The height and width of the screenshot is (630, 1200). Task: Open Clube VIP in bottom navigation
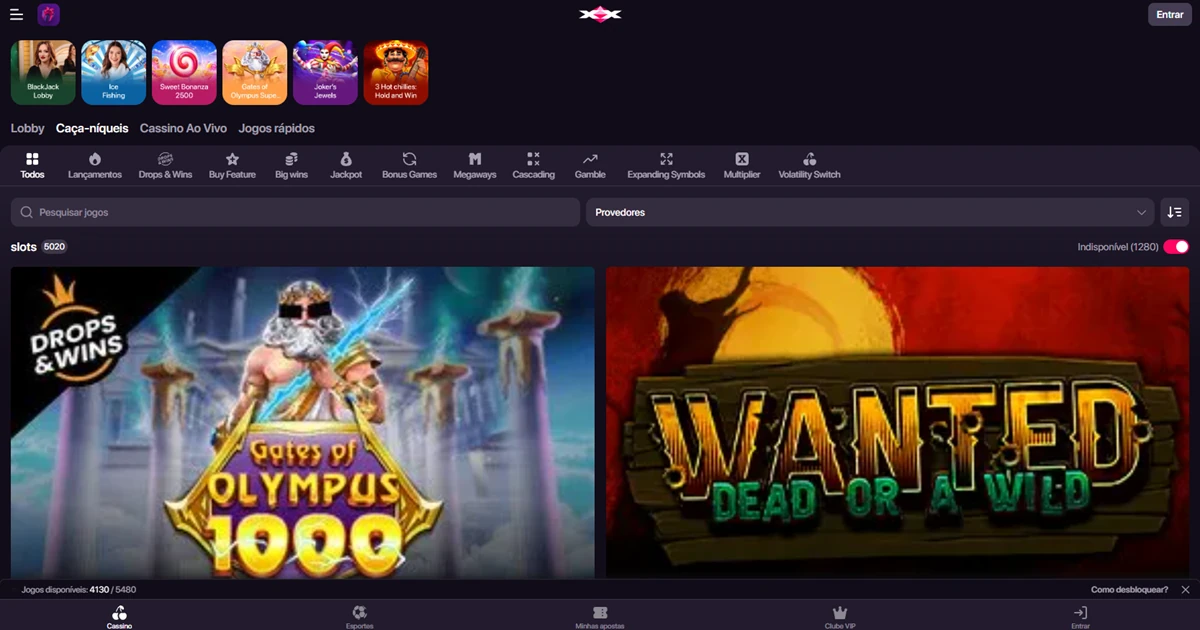click(x=840, y=616)
